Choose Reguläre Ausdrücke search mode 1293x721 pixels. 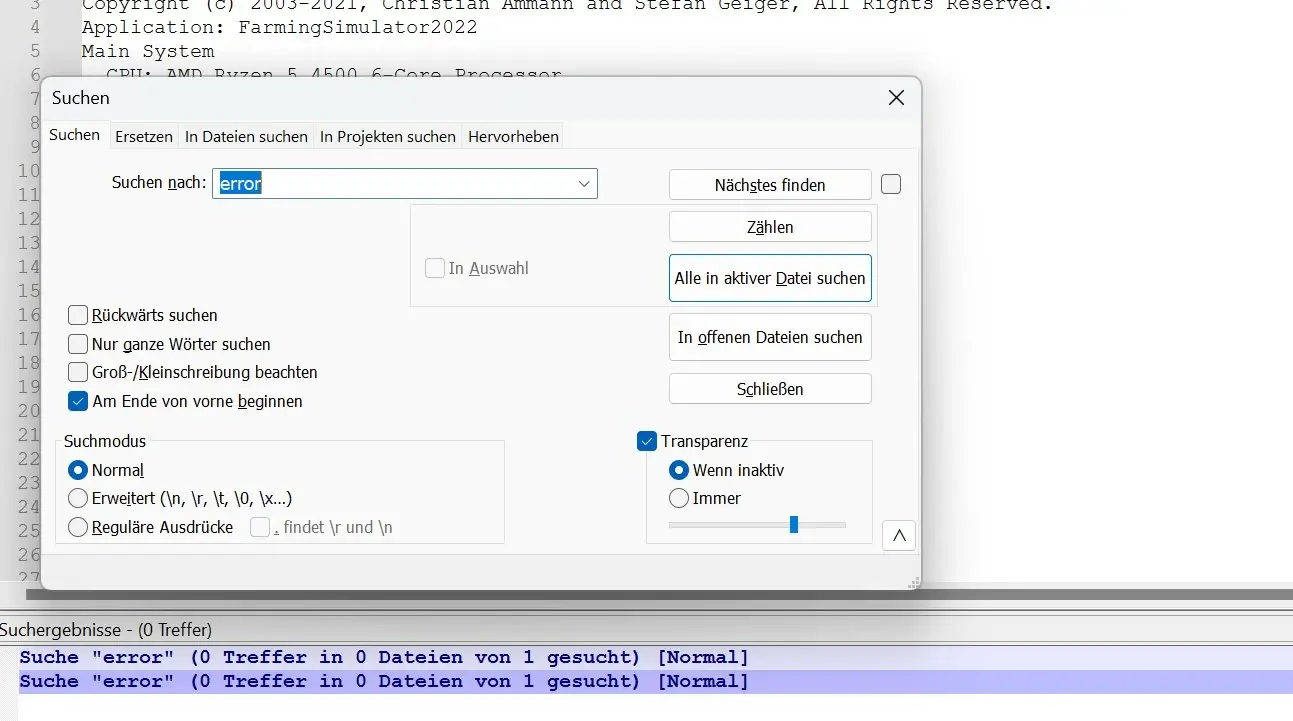coord(78,527)
